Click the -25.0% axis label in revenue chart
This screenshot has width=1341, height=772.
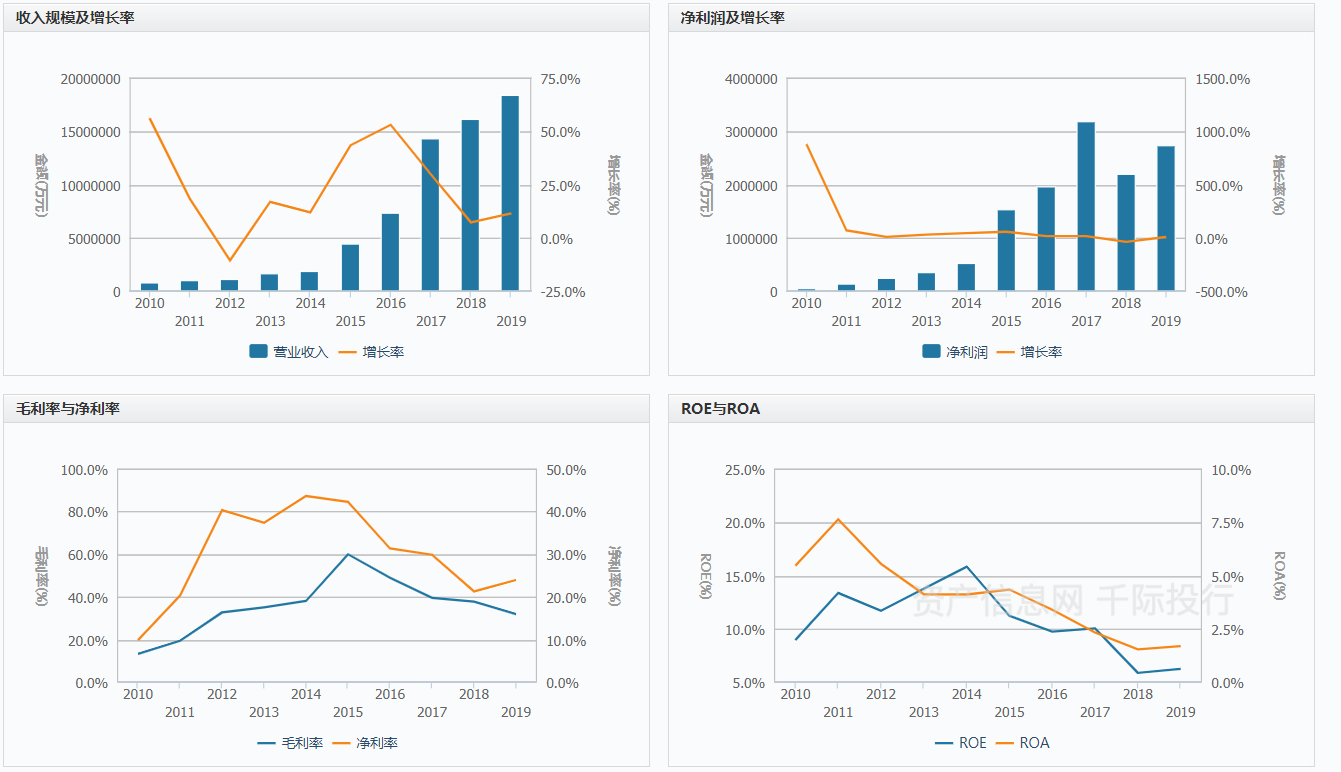(x=561, y=292)
